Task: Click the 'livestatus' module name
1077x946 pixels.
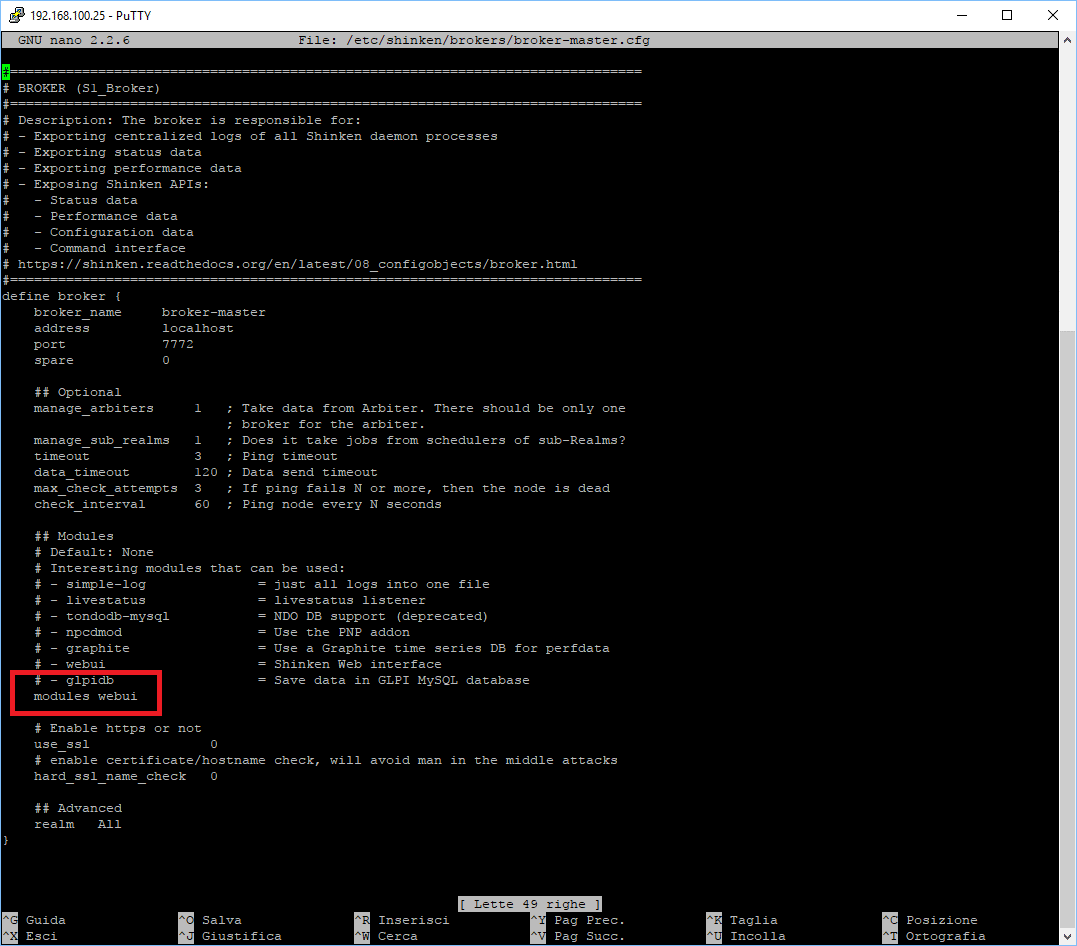Action: click(x=106, y=600)
